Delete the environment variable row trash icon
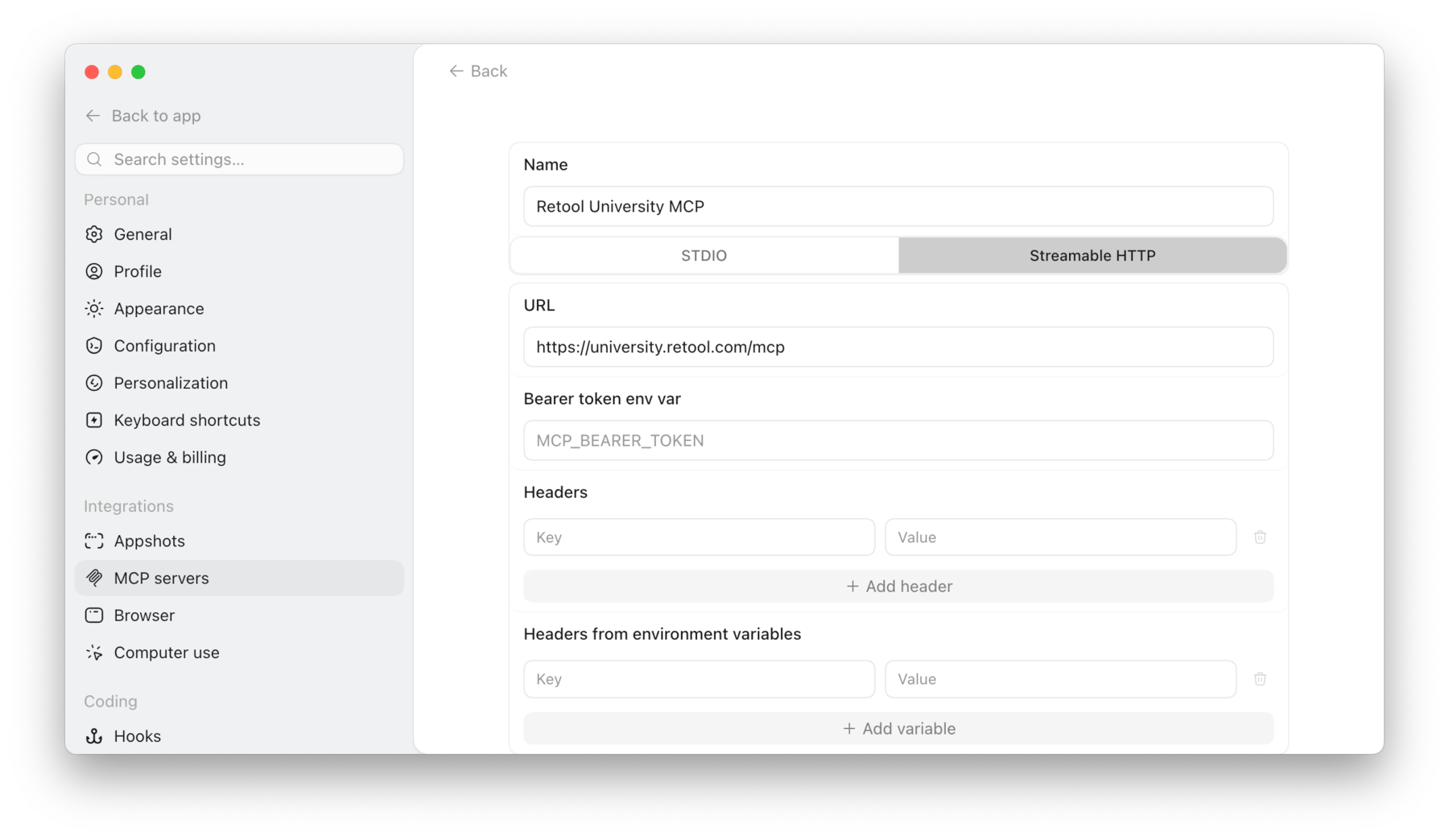The height and width of the screenshot is (840, 1449). coord(1260,679)
